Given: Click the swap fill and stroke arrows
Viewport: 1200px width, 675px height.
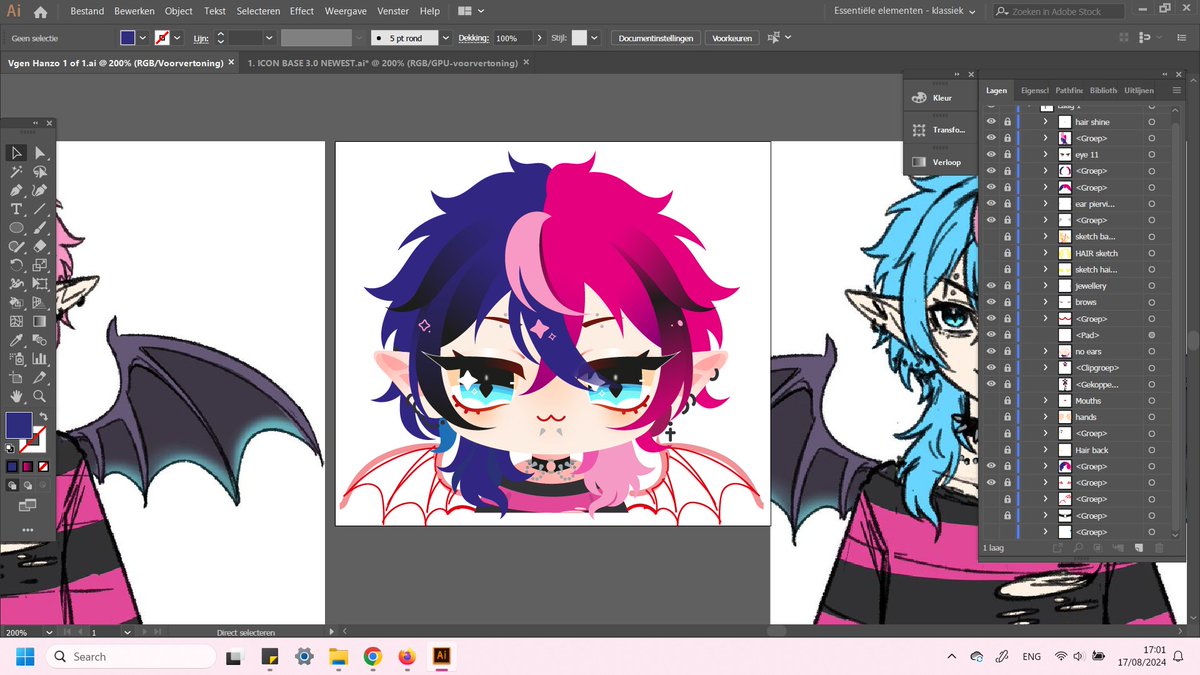Looking at the screenshot, I should [x=44, y=416].
